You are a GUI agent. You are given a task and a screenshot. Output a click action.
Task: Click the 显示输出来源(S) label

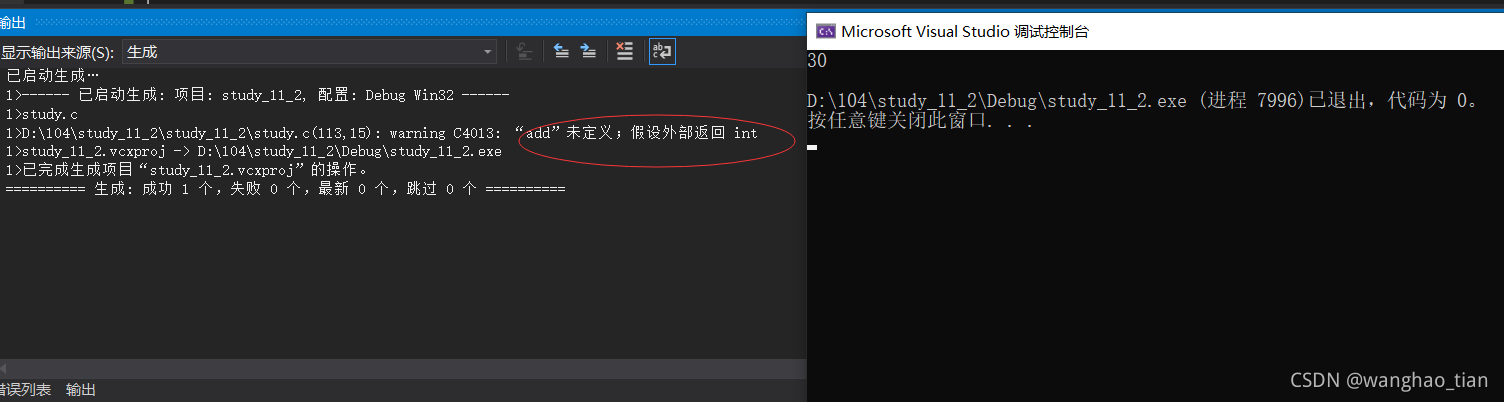57,52
